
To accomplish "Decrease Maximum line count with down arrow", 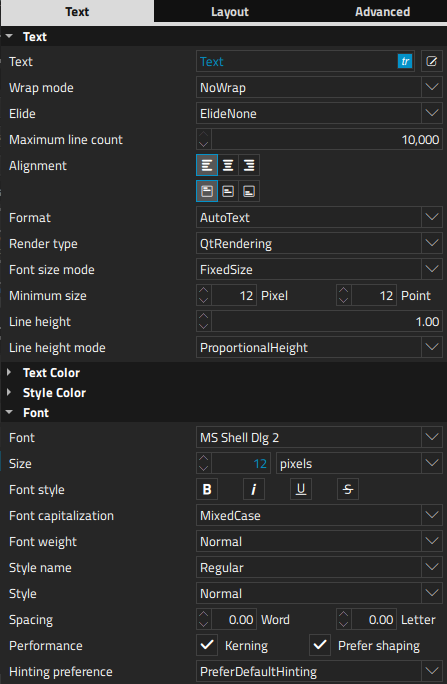I will tap(204, 144).
